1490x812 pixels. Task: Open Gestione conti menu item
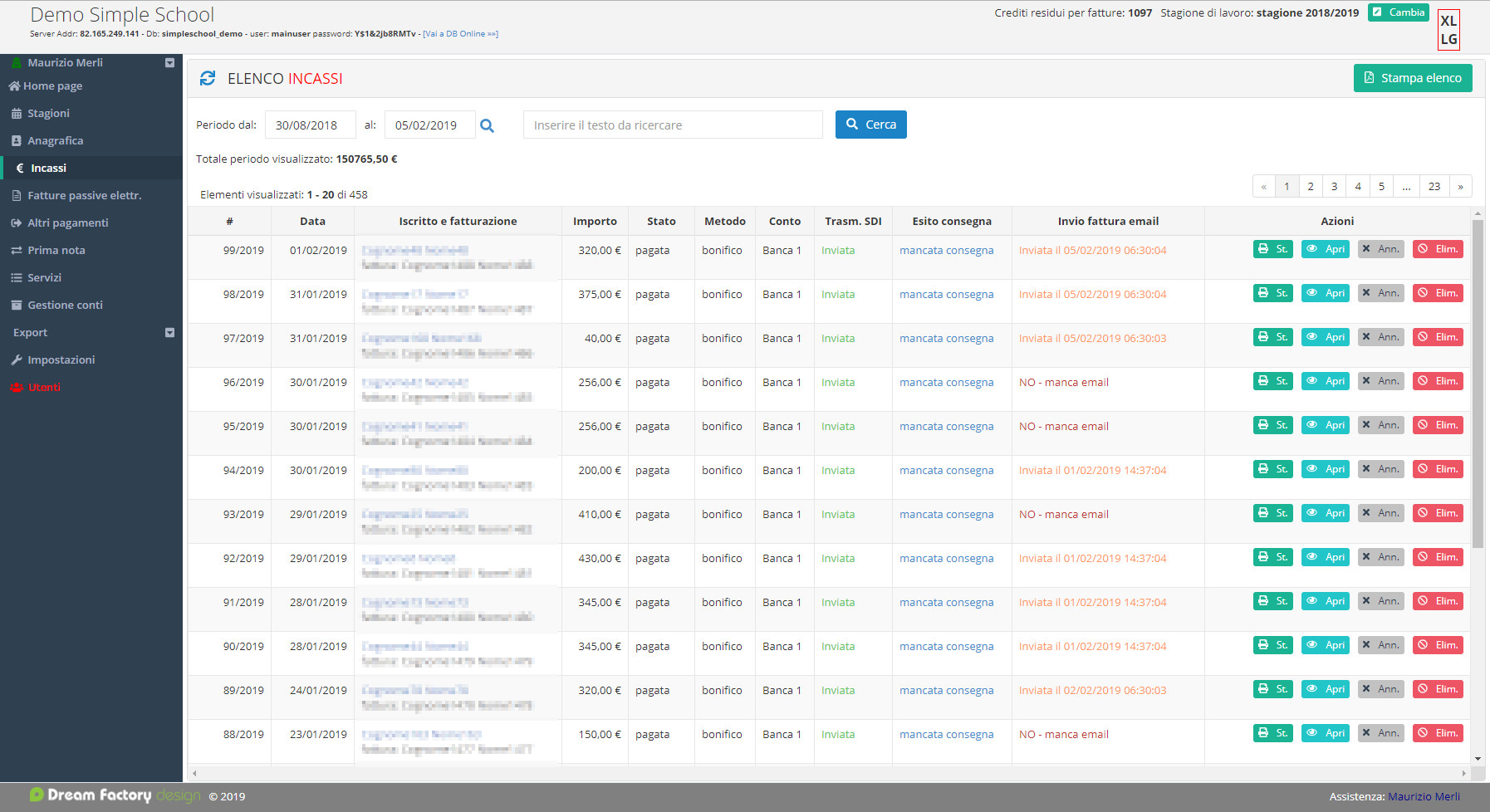tap(91, 306)
